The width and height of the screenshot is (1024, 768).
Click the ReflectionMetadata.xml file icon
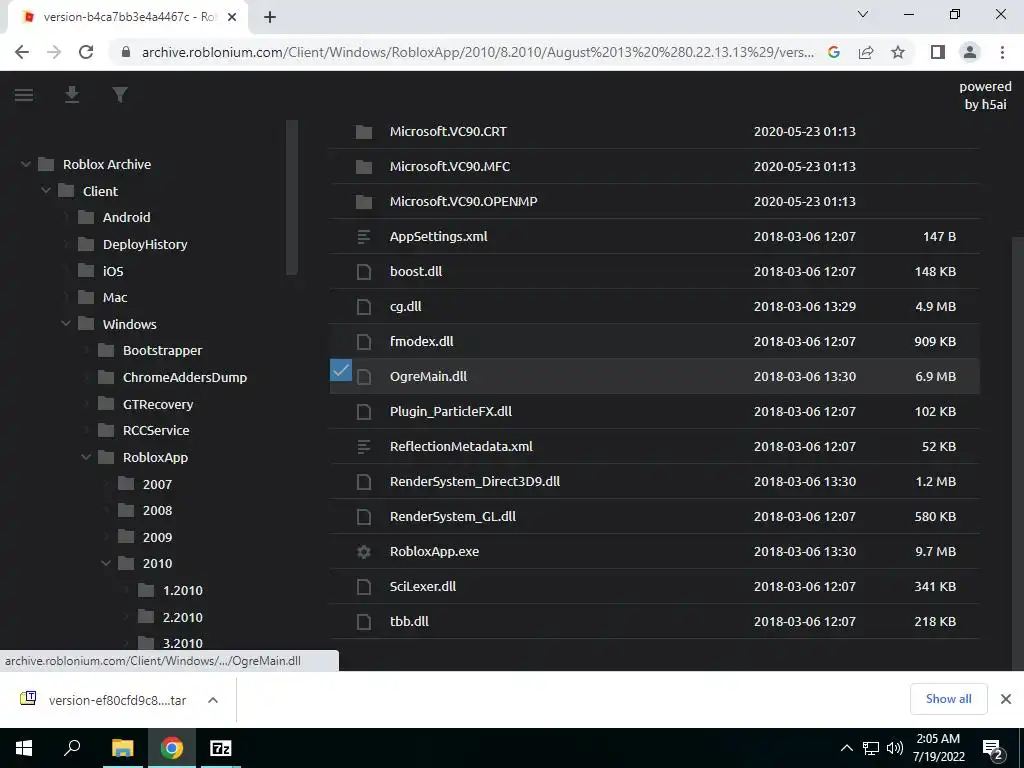point(364,447)
